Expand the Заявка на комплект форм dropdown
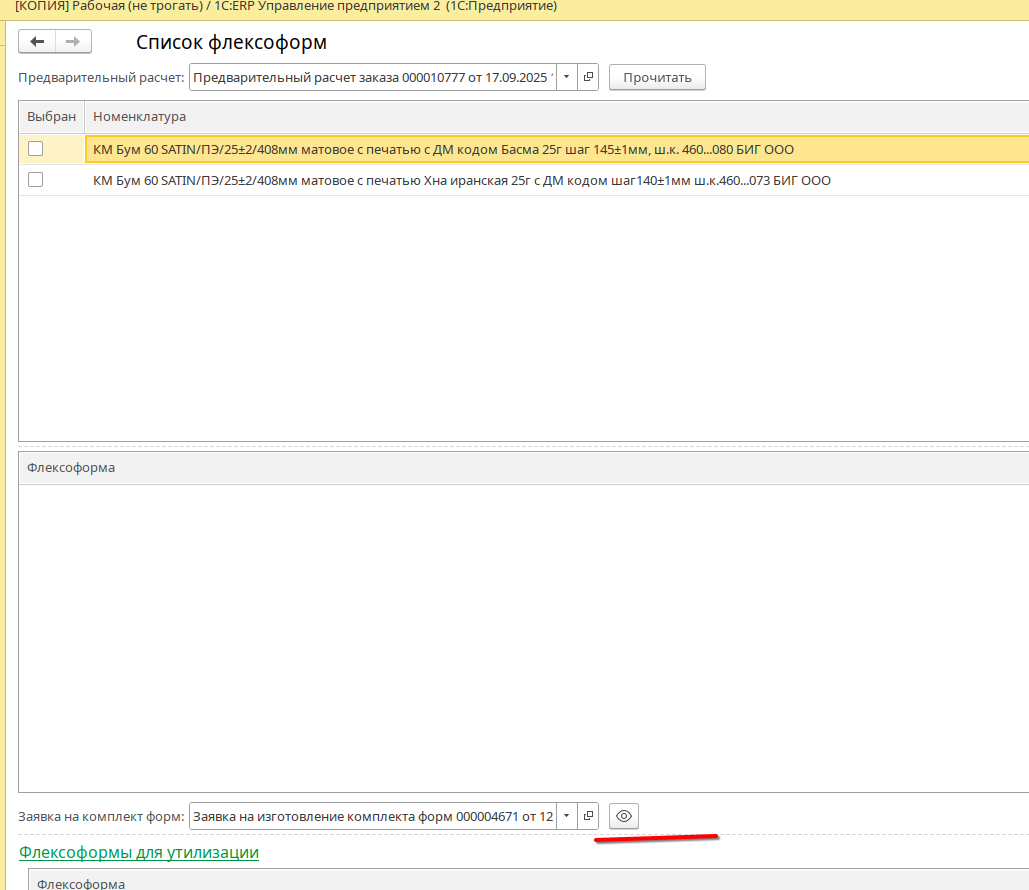The height and width of the screenshot is (890, 1029). (566, 816)
